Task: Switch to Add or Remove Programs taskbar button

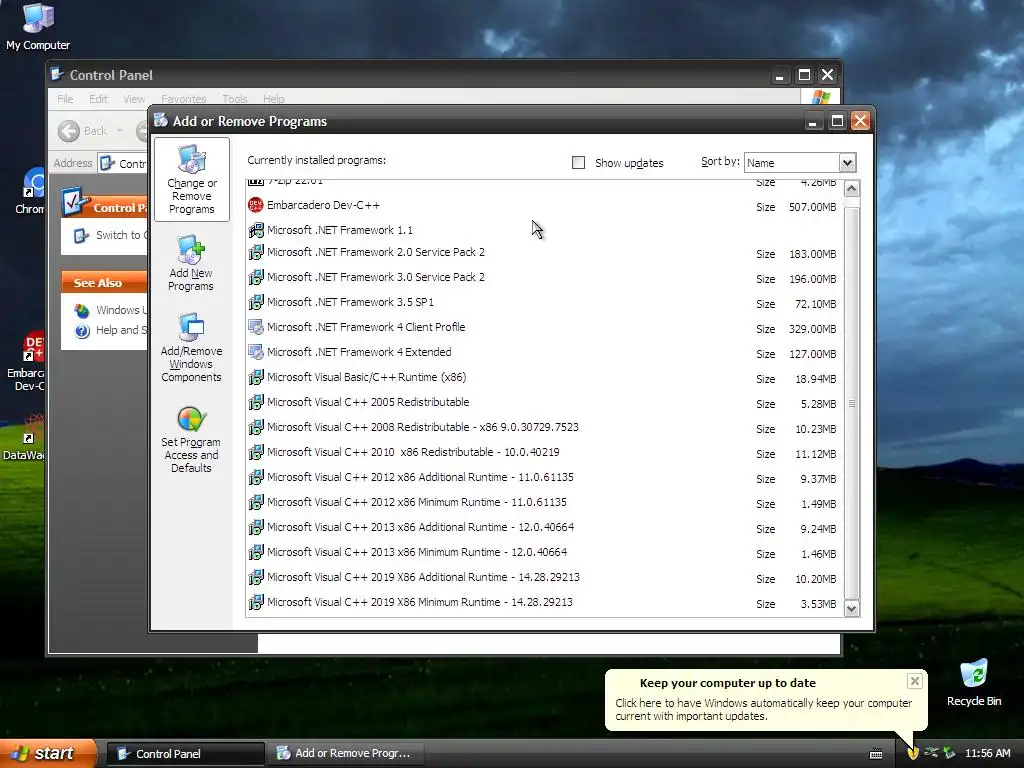Action: (347, 754)
